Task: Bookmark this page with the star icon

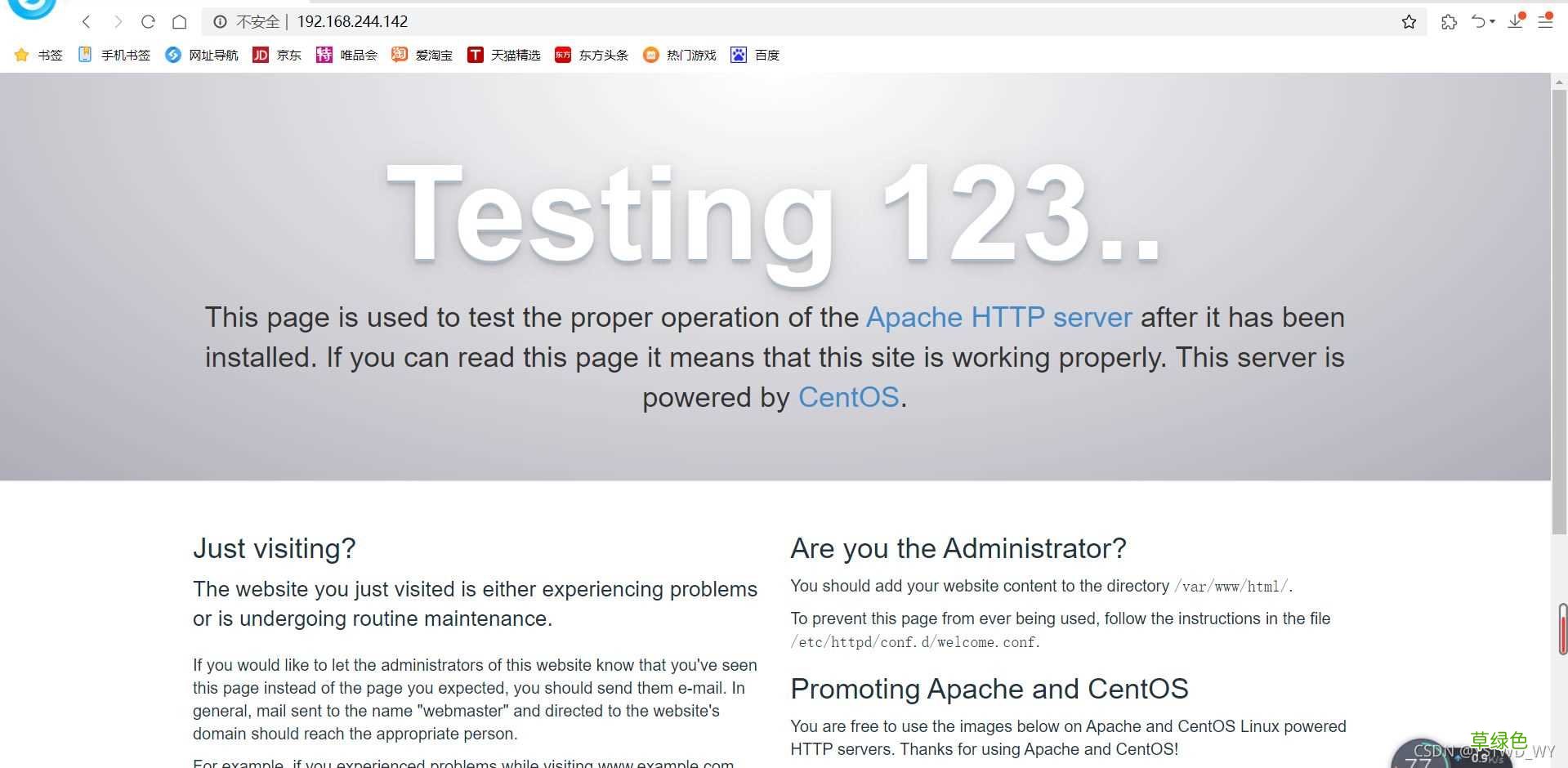Action: click(x=1409, y=22)
